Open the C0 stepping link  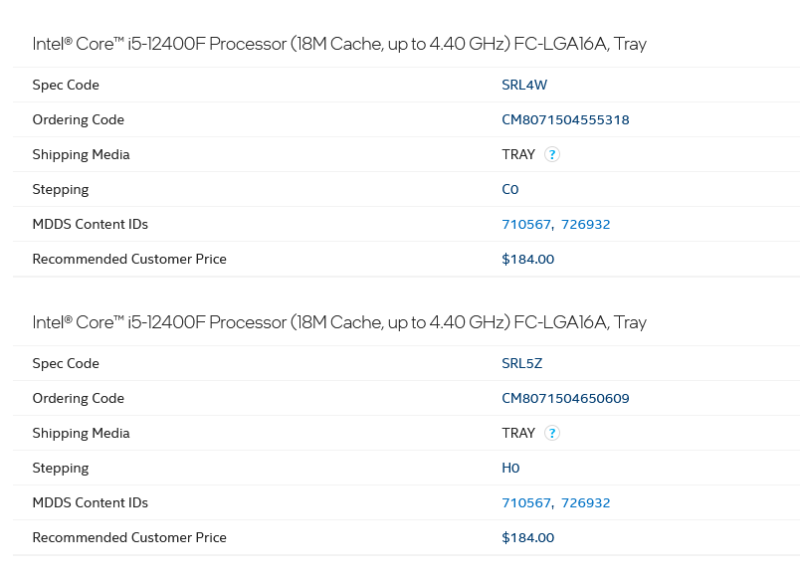click(x=510, y=189)
